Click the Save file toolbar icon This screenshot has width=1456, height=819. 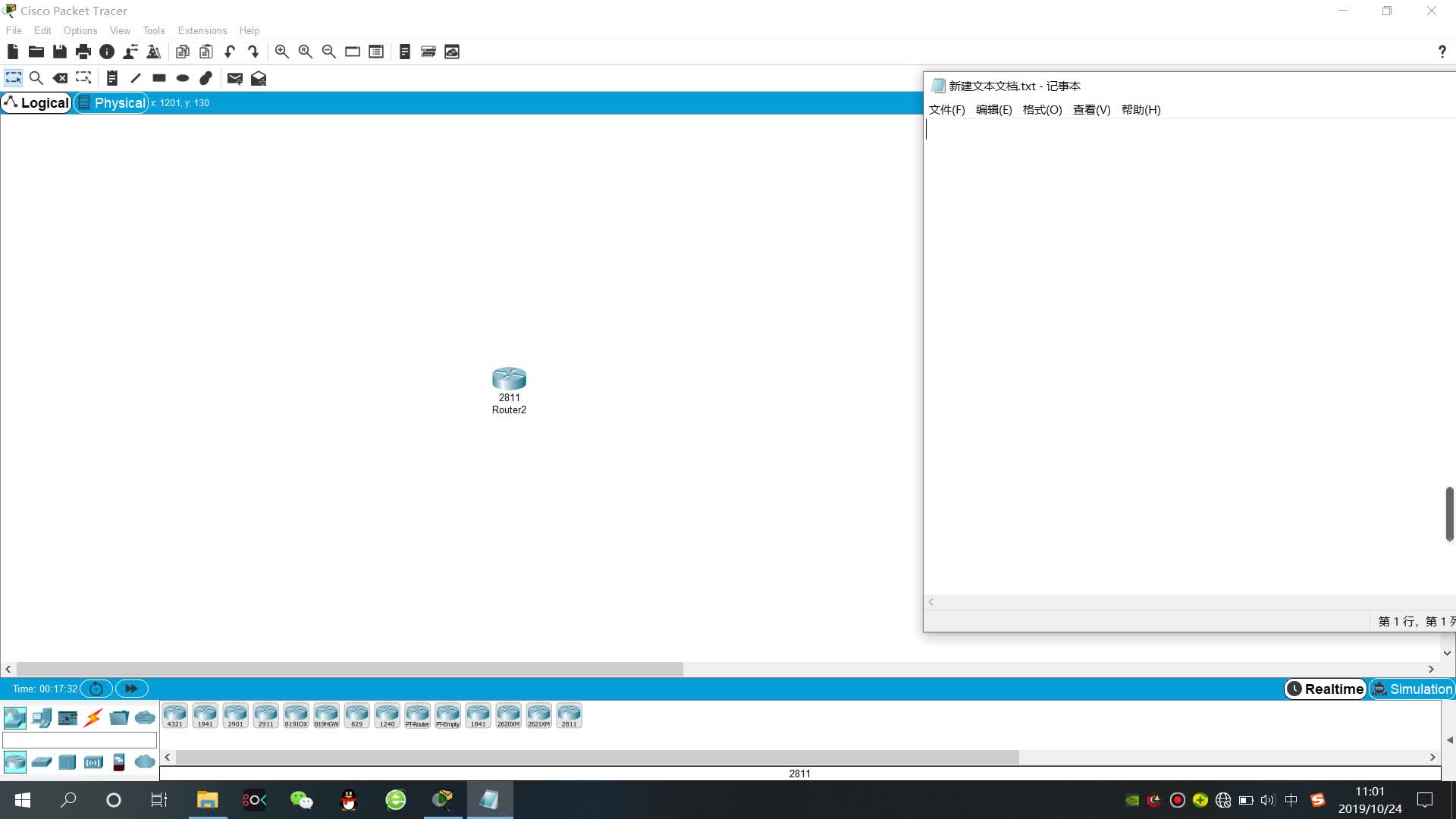coord(60,52)
